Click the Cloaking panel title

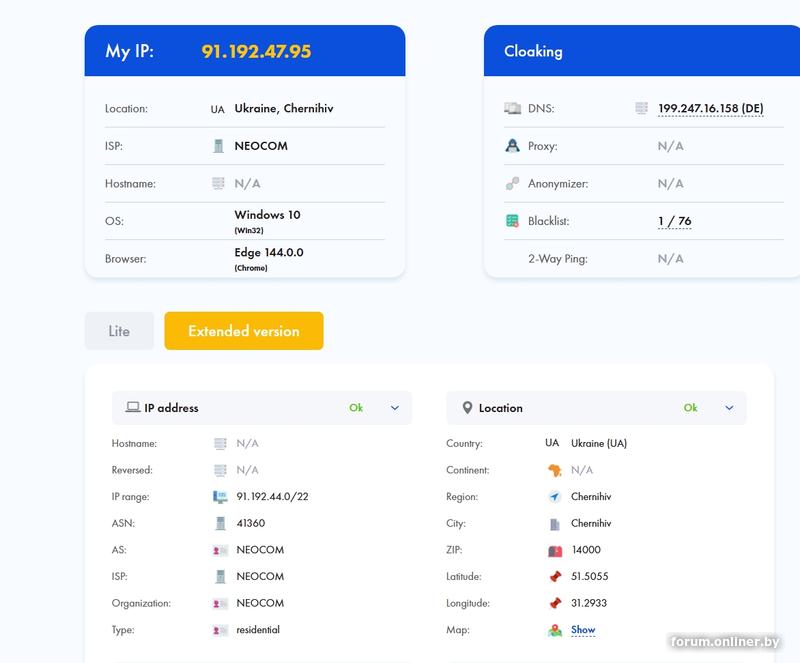[x=533, y=51]
